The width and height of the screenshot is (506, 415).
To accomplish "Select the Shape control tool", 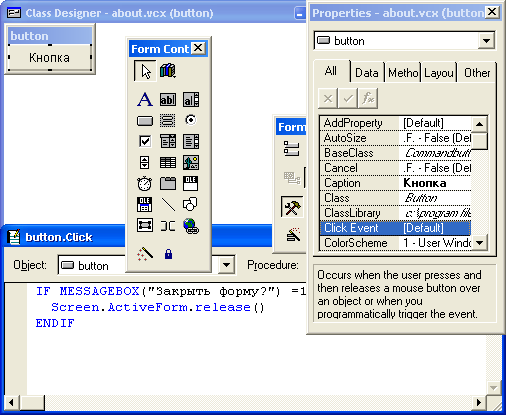I will (x=191, y=205).
